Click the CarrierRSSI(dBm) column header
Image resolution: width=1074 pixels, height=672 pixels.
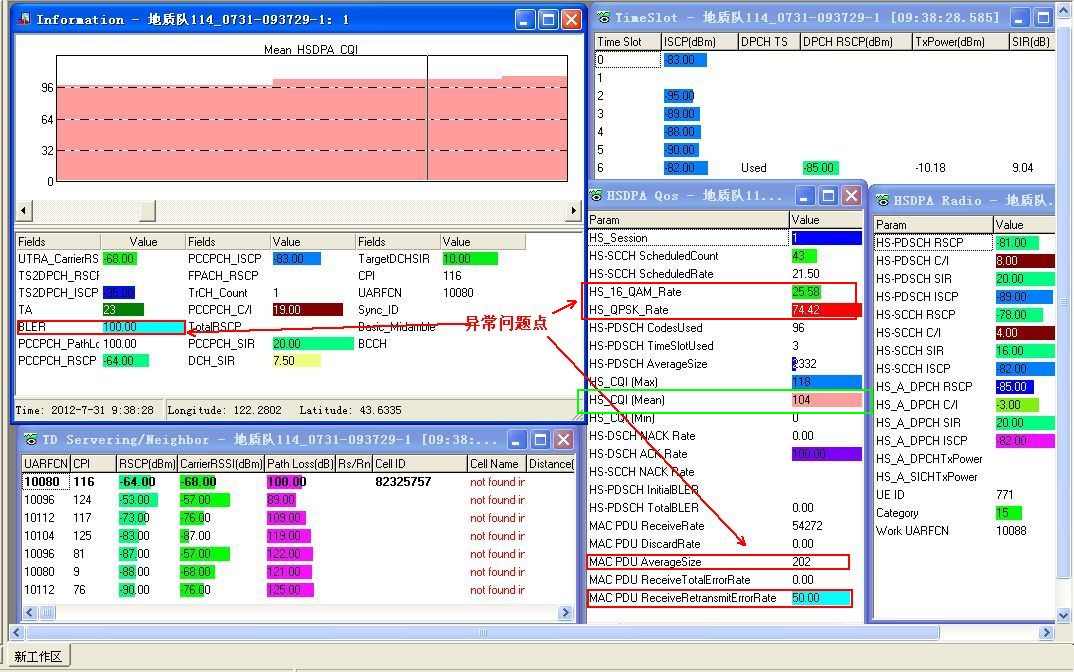coord(221,464)
